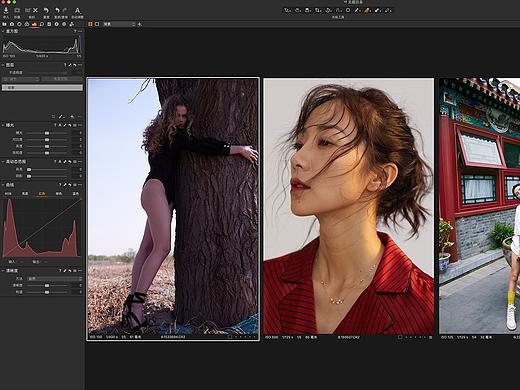Select the Blue curve tab
Screen dimensions: 520x390
76,193
